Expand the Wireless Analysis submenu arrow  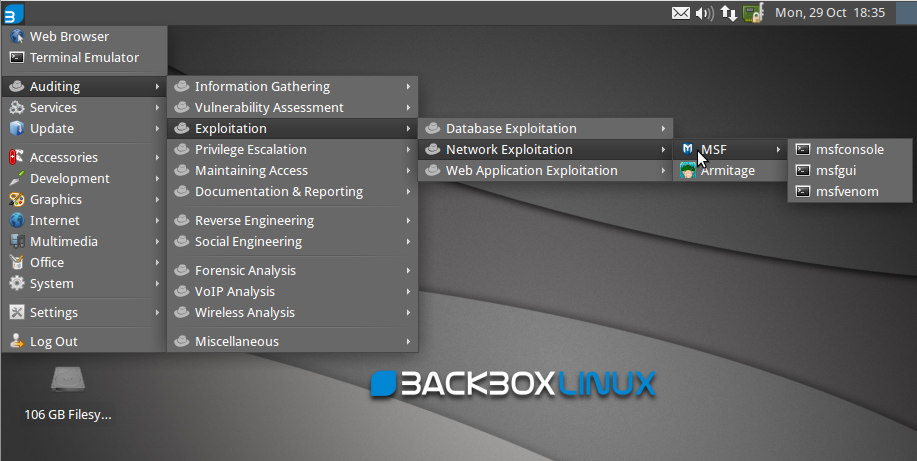[x=408, y=312]
